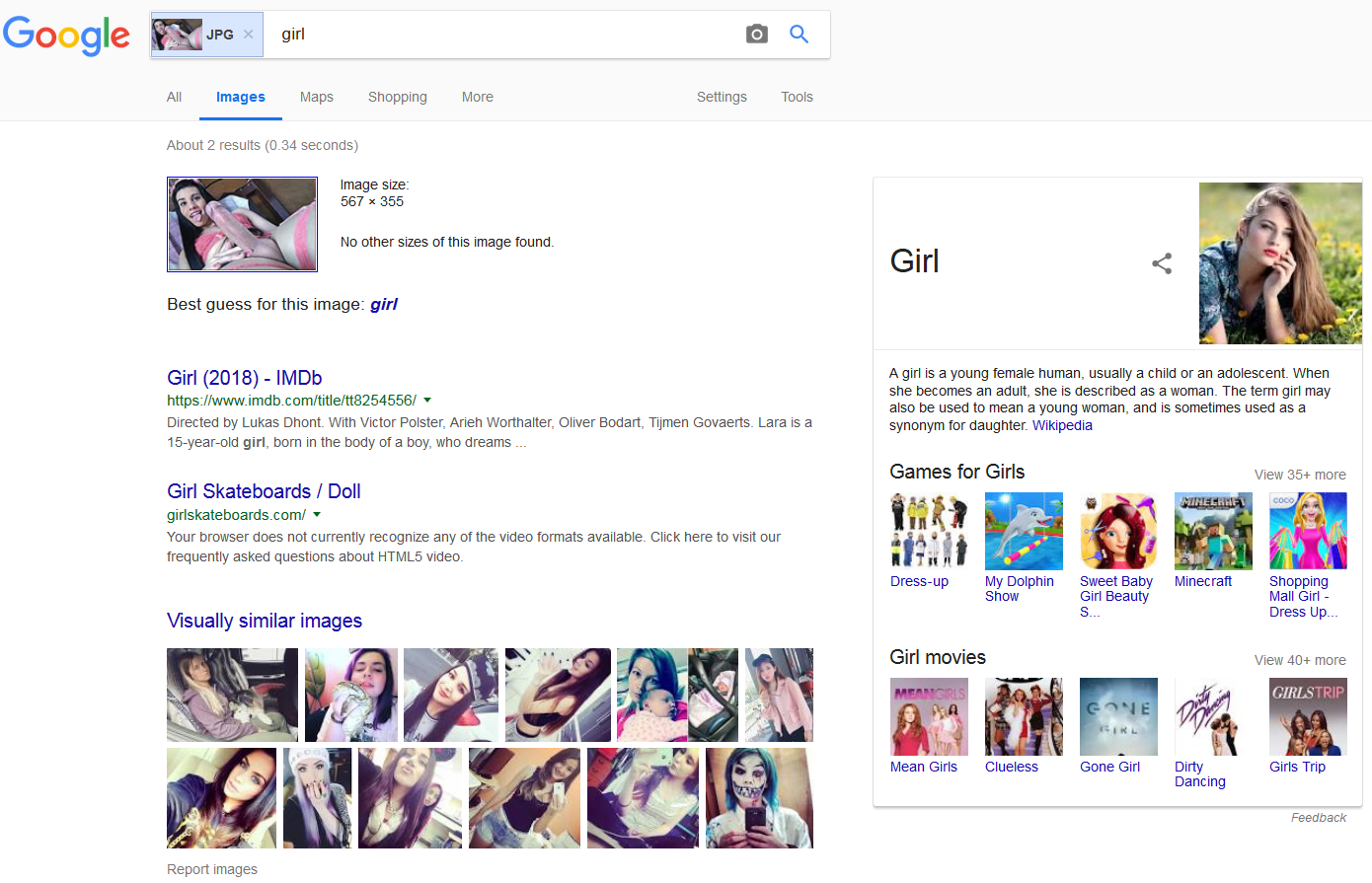Open the Girl Skateboards / Doll result
The width and height of the screenshot is (1372, 883).
tap(264, 491)
